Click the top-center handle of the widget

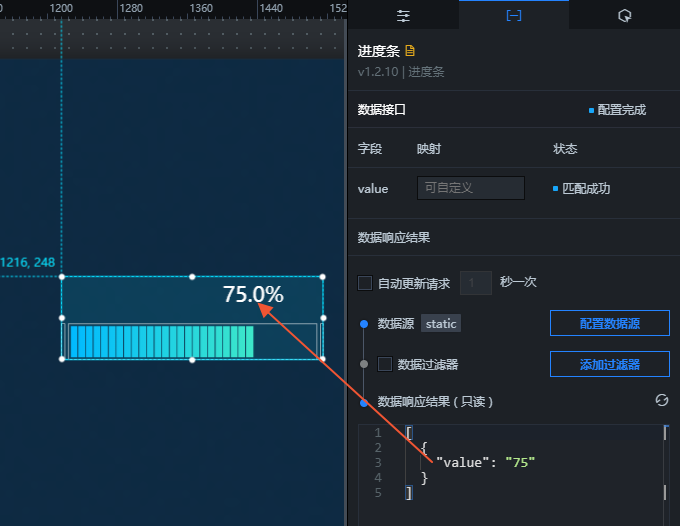(x=192, y=277)
